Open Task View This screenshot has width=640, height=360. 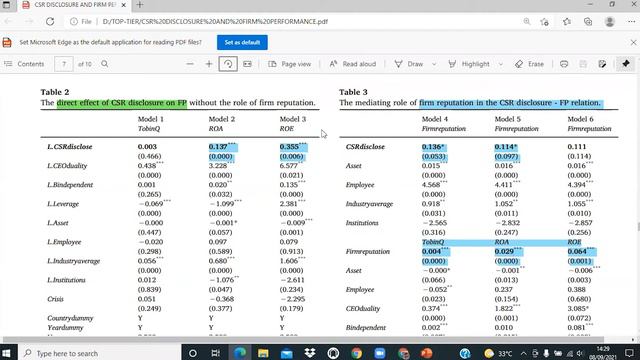pyautogui.click(x=215, y=353)
